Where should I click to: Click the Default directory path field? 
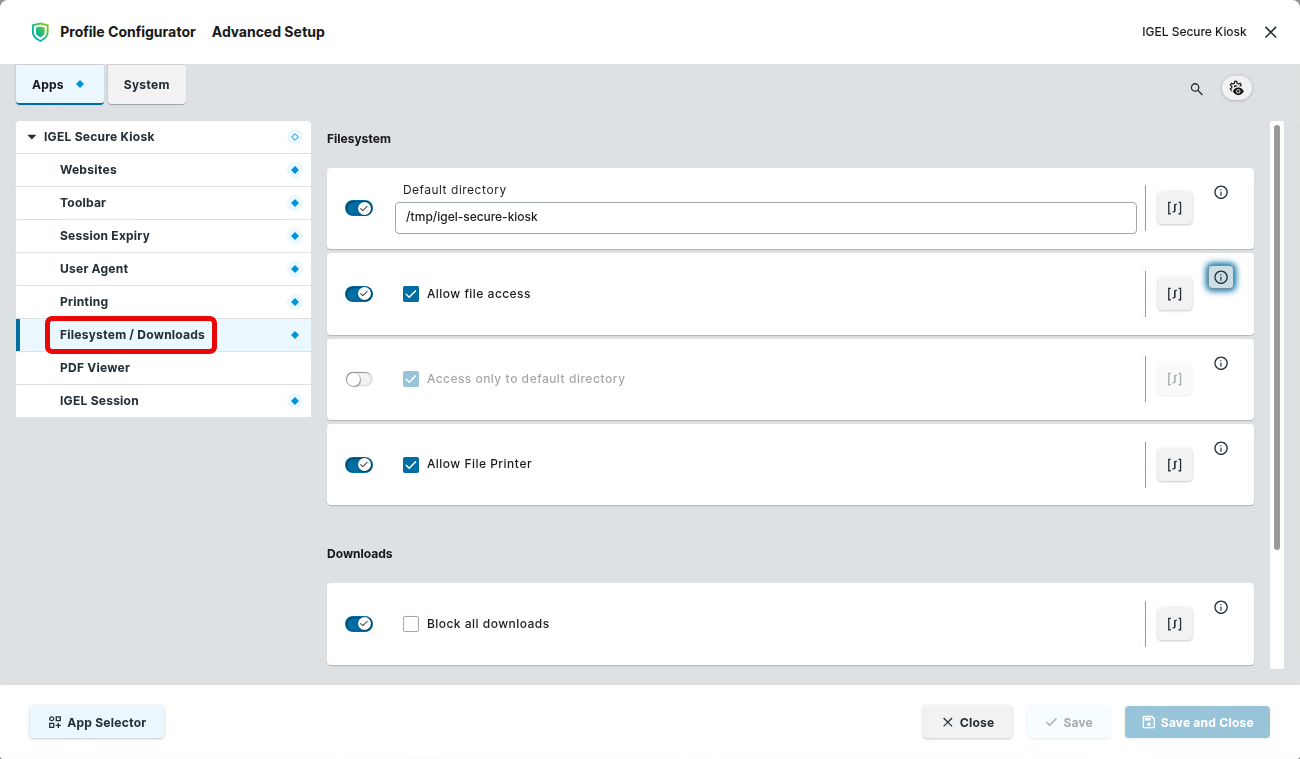[x=765, y=217]
